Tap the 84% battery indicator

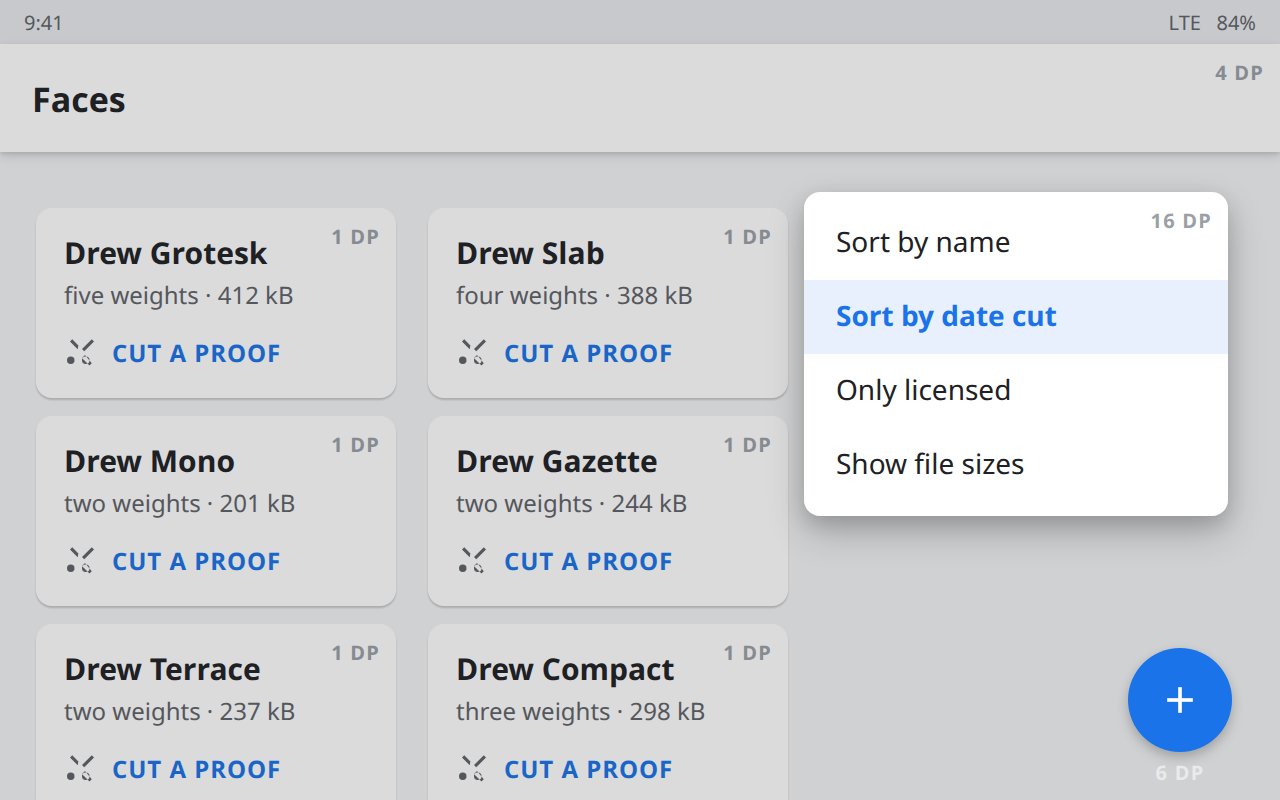pyautogui.click(x=1236, y=23)
